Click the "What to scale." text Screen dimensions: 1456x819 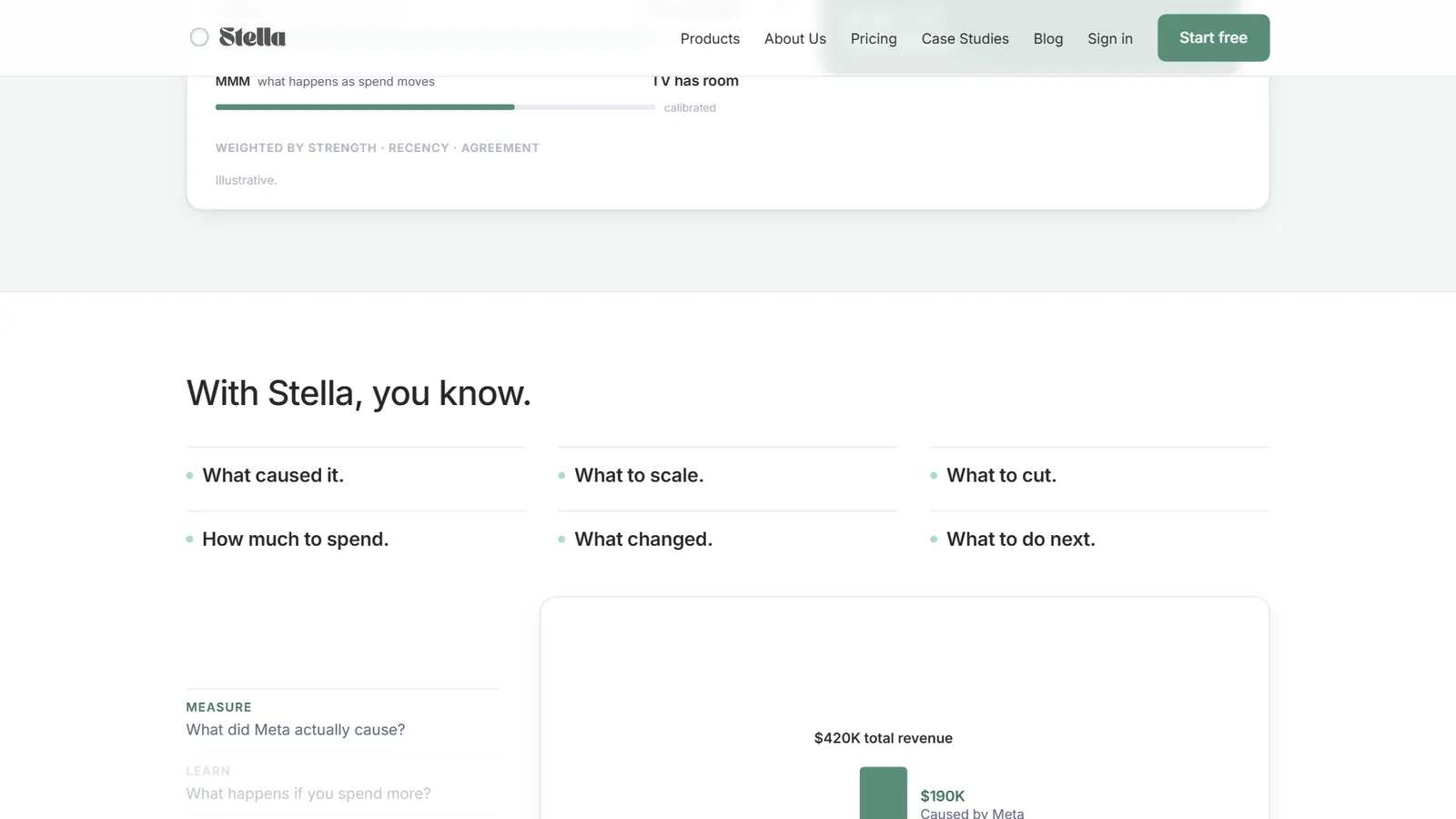[639, 475]
